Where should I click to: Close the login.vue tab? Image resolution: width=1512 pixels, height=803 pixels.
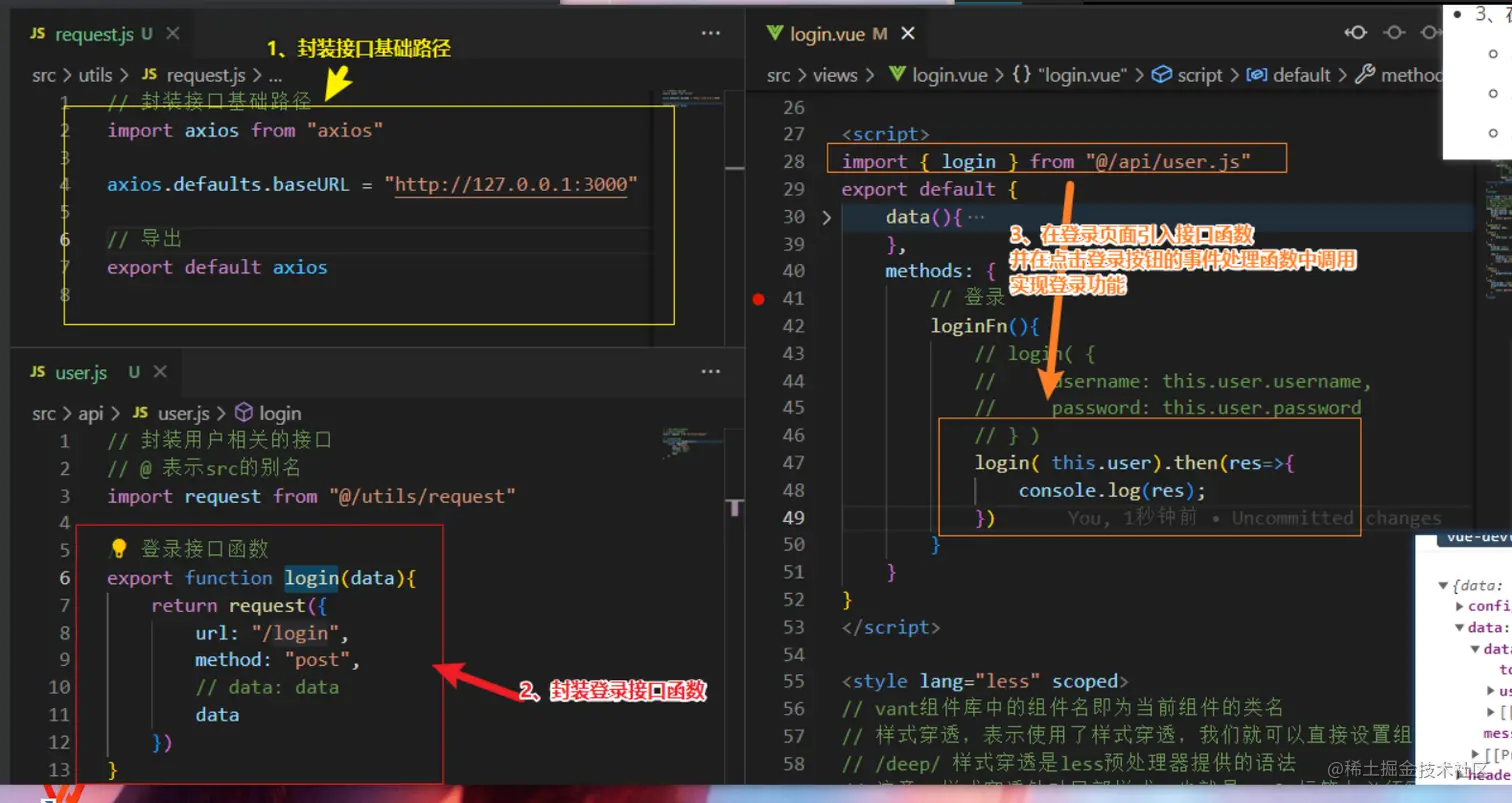(908, 33)
